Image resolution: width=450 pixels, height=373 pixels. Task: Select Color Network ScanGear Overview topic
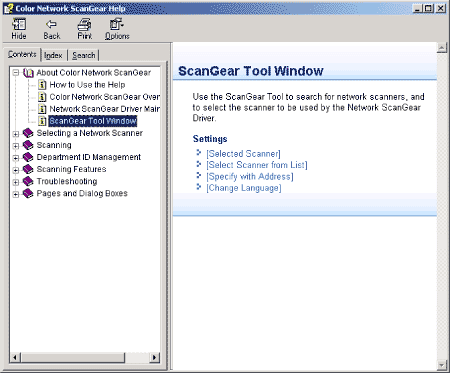(x=104, y=97)
